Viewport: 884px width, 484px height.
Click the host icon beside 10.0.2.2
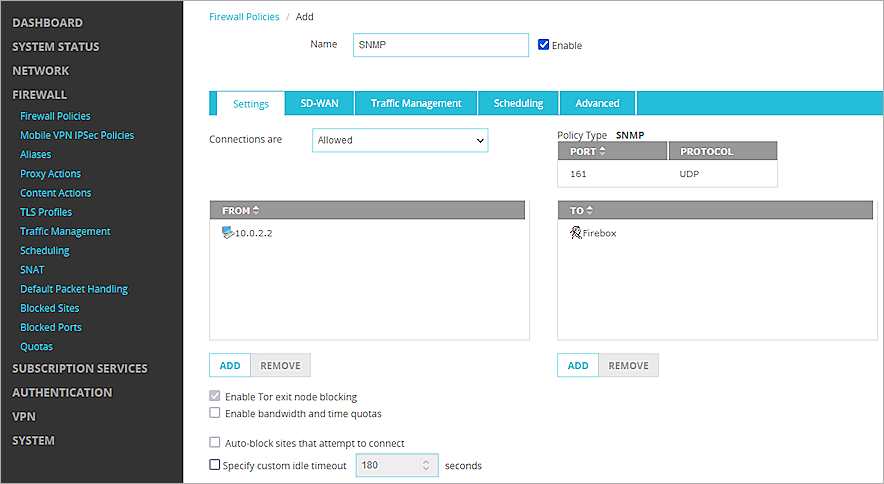[x=228, y=232]
